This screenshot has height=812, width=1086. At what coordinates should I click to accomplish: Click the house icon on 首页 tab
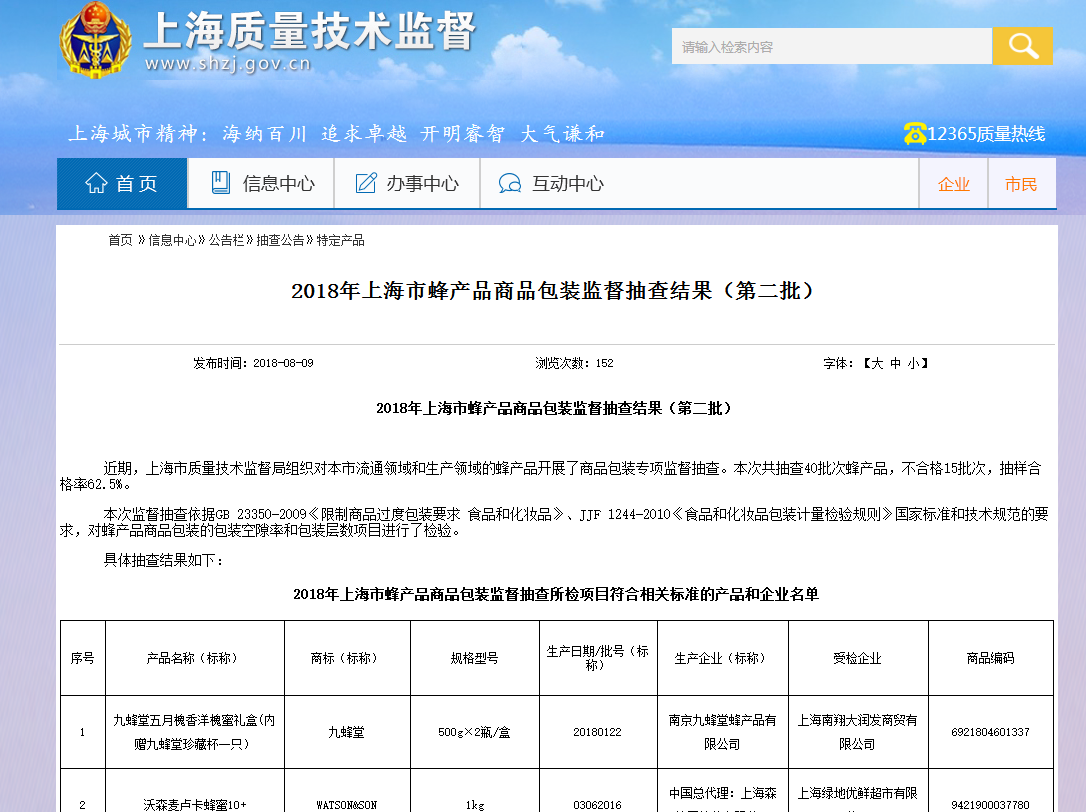tap(96, 183)
